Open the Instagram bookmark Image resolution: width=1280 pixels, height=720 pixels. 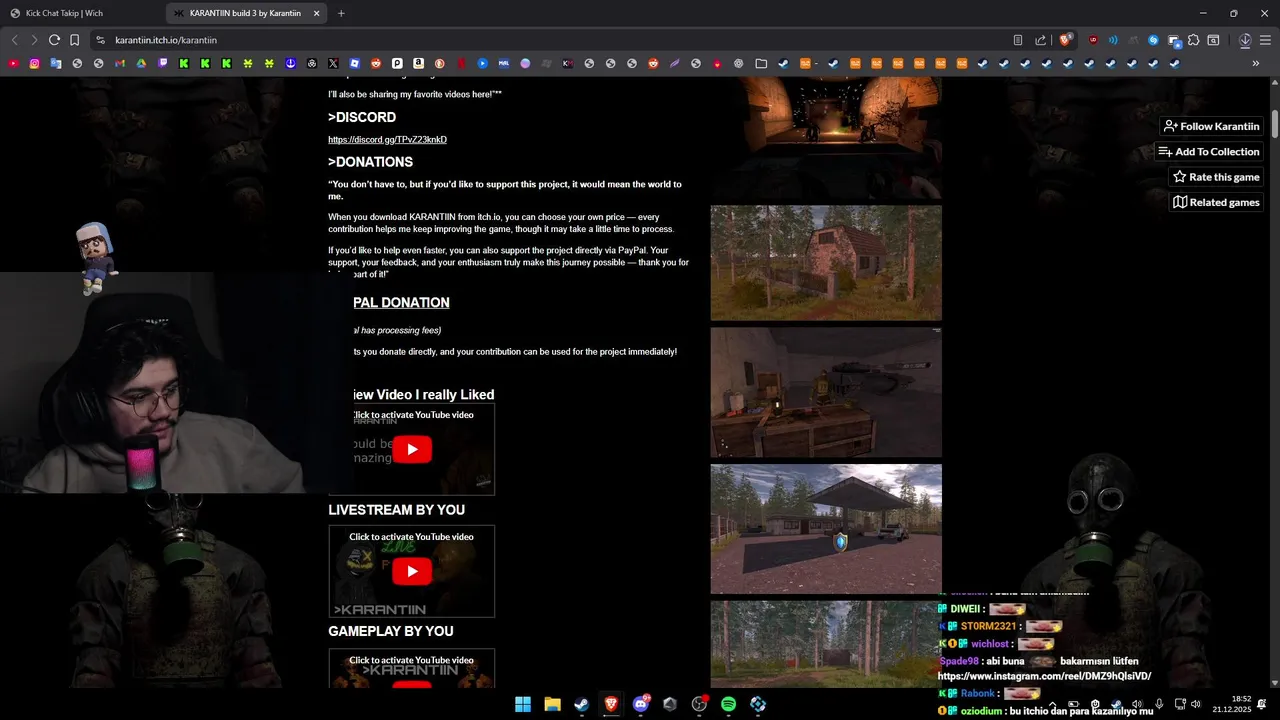click(34, 63)
